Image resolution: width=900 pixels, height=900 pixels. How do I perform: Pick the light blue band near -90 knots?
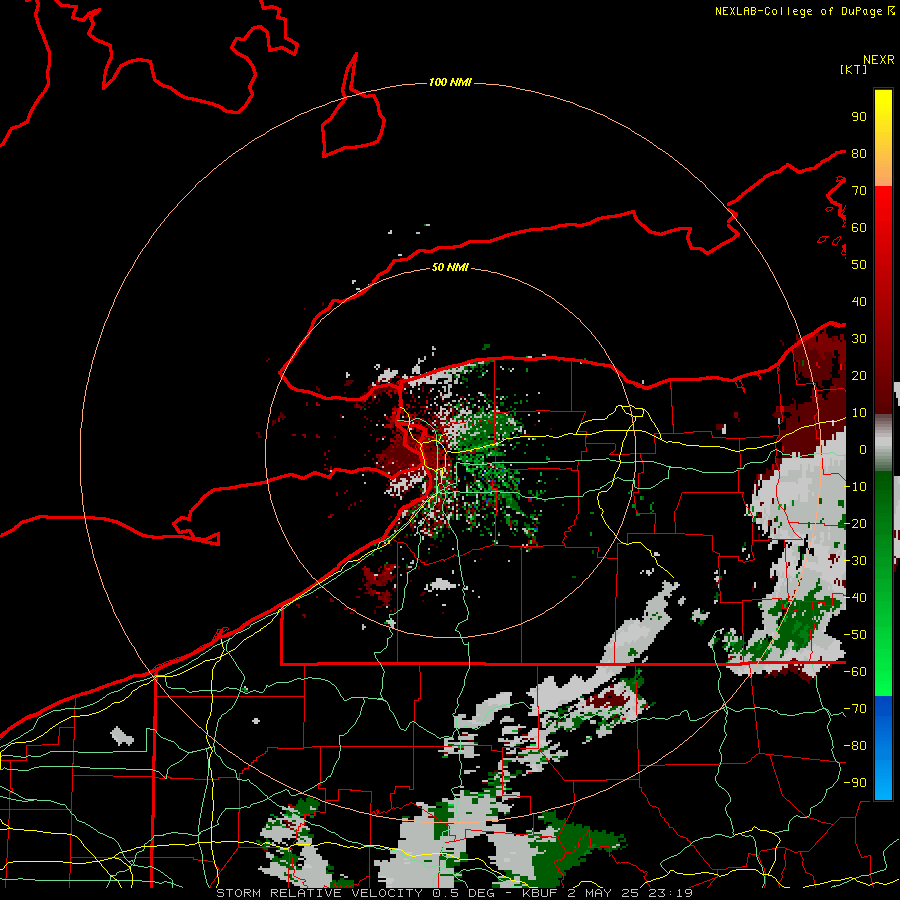pos(883,781)
